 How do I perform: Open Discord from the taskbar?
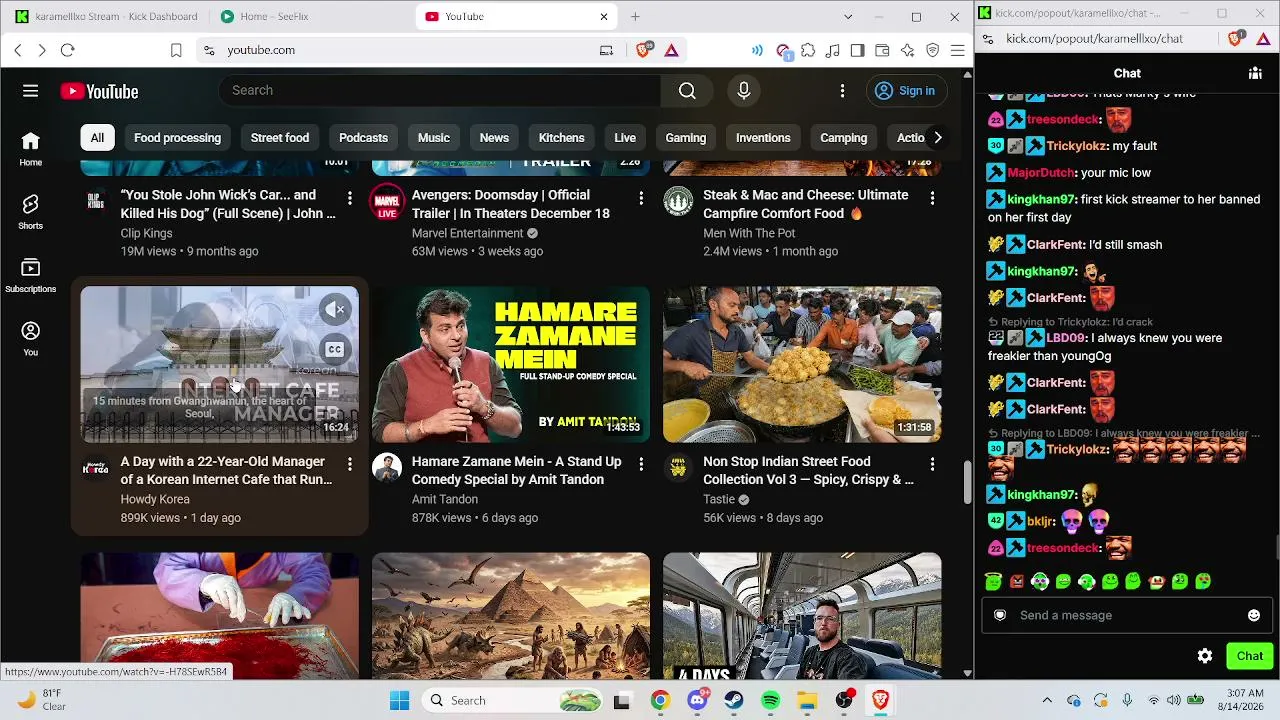pos(697,700)
